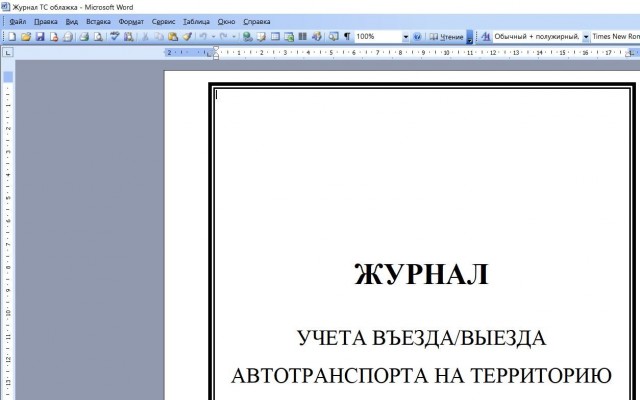Click the left indent marker on the ruler
This screenshot has width=640, height=400.
[216, 57]
